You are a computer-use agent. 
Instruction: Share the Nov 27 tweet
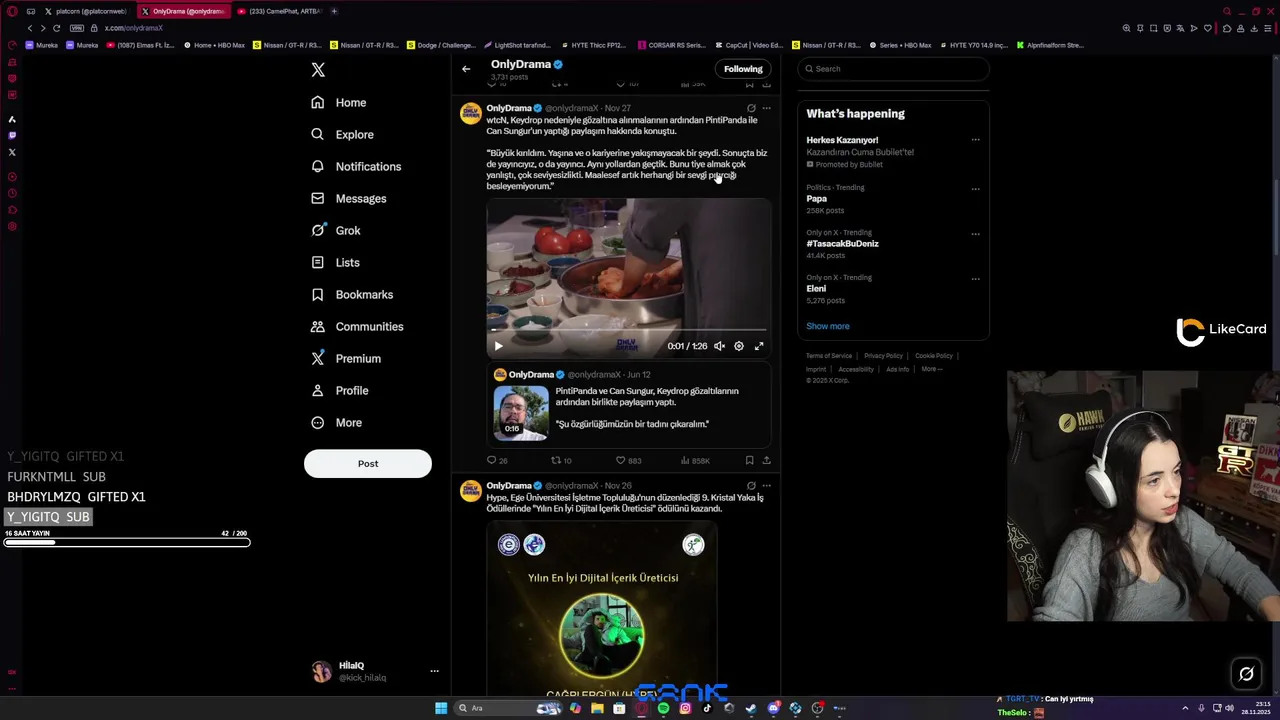tap(767, 460)
